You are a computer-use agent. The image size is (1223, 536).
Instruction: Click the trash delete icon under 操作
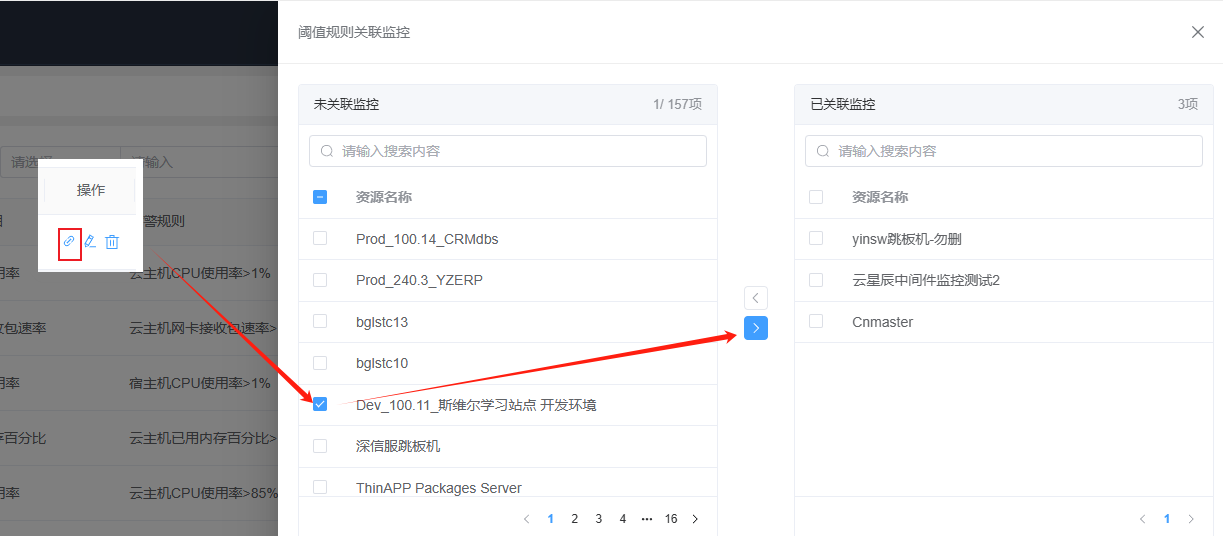click(112, 242)
